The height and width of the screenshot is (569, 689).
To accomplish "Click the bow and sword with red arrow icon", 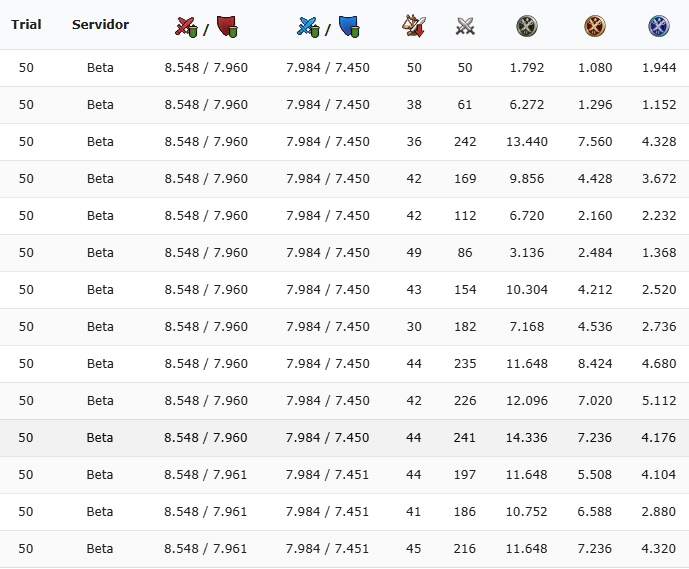I will pos(414,26).
